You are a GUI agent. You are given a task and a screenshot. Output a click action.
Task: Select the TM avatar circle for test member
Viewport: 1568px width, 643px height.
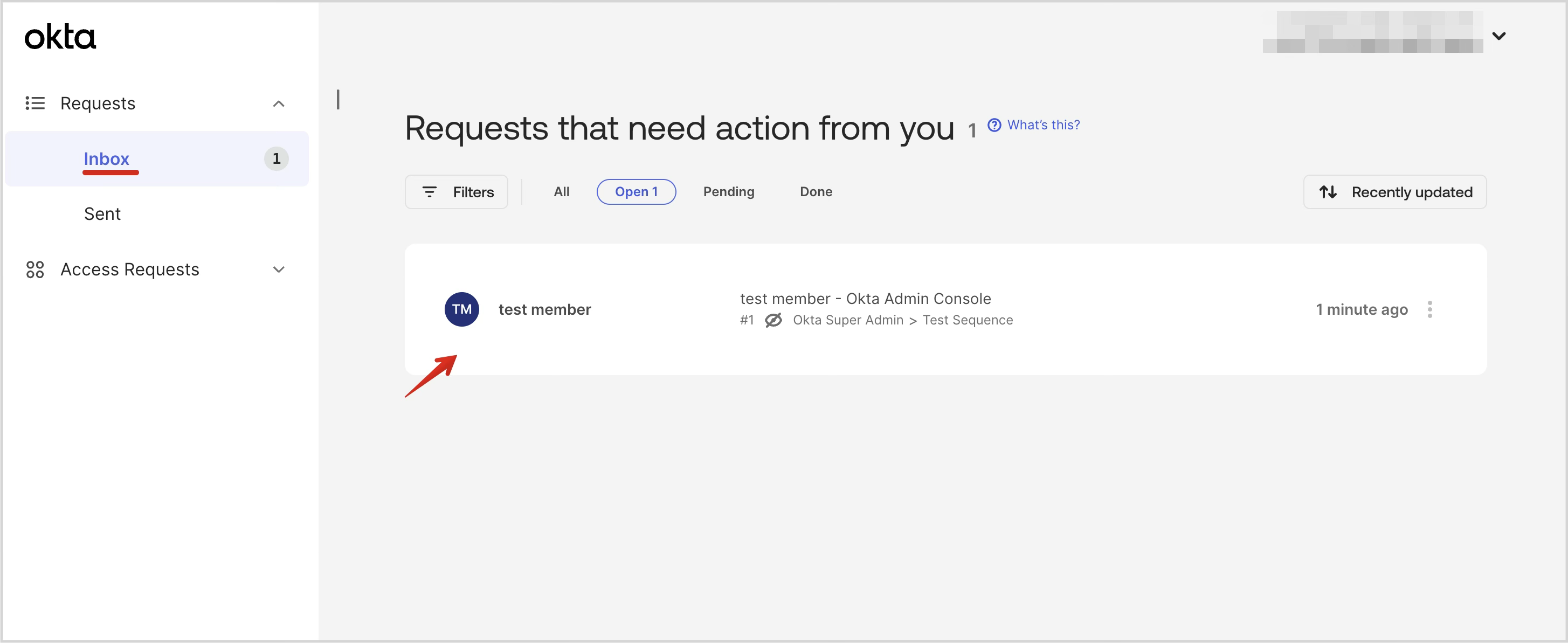click(x=461, y=309)
